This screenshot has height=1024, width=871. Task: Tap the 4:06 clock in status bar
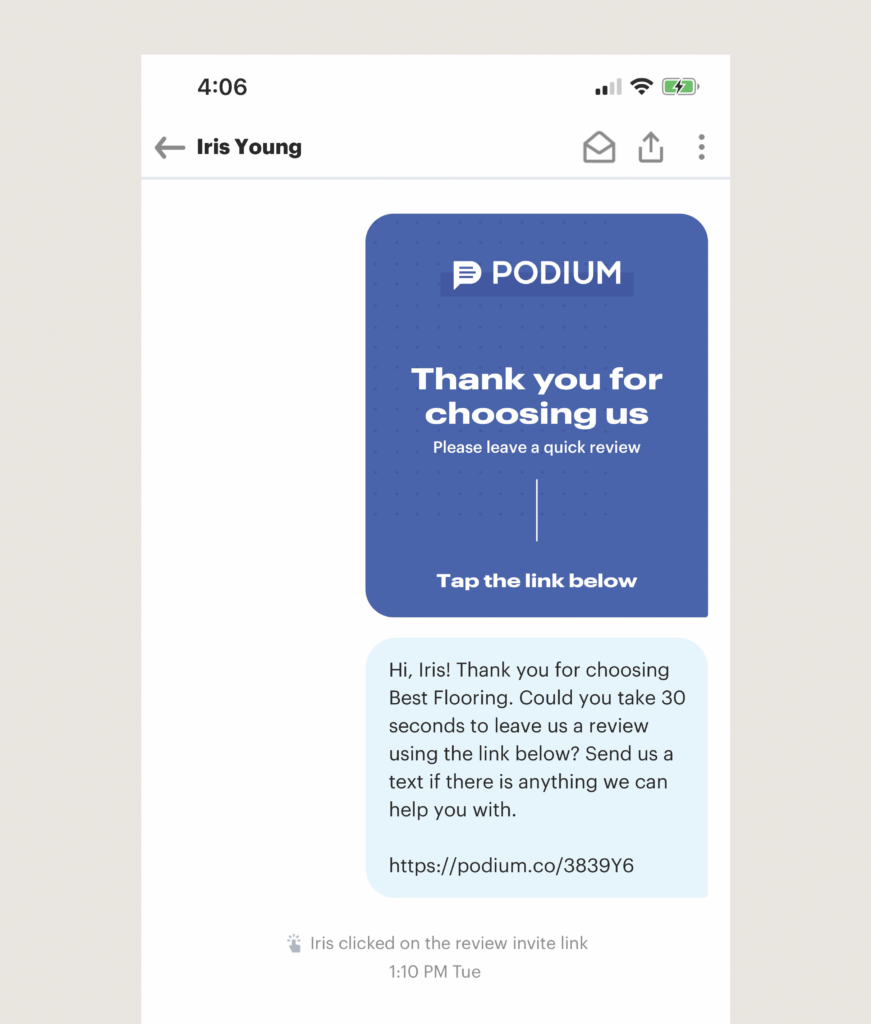[222, 87]
